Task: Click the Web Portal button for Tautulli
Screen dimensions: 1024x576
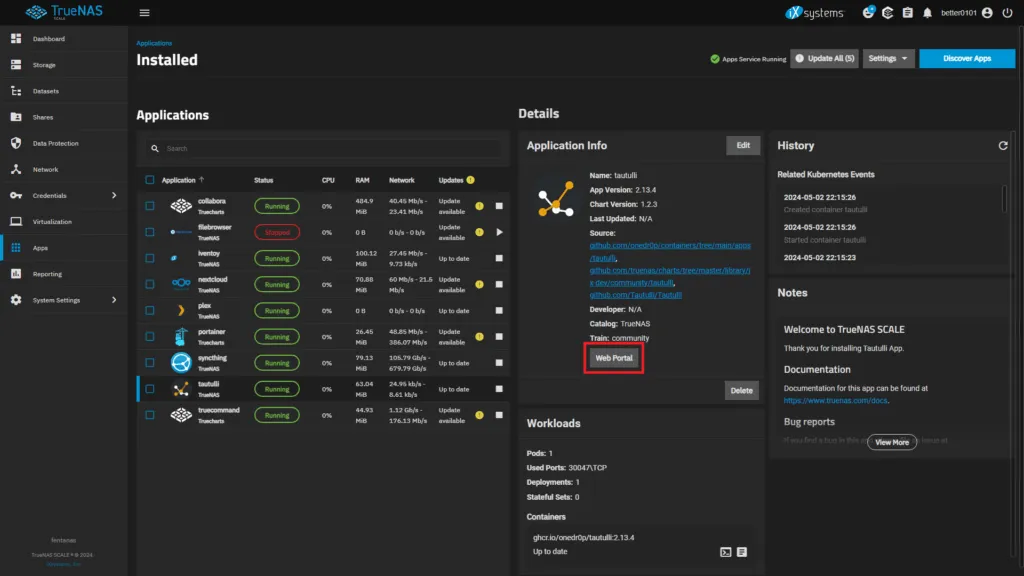Action: (613, 357)
